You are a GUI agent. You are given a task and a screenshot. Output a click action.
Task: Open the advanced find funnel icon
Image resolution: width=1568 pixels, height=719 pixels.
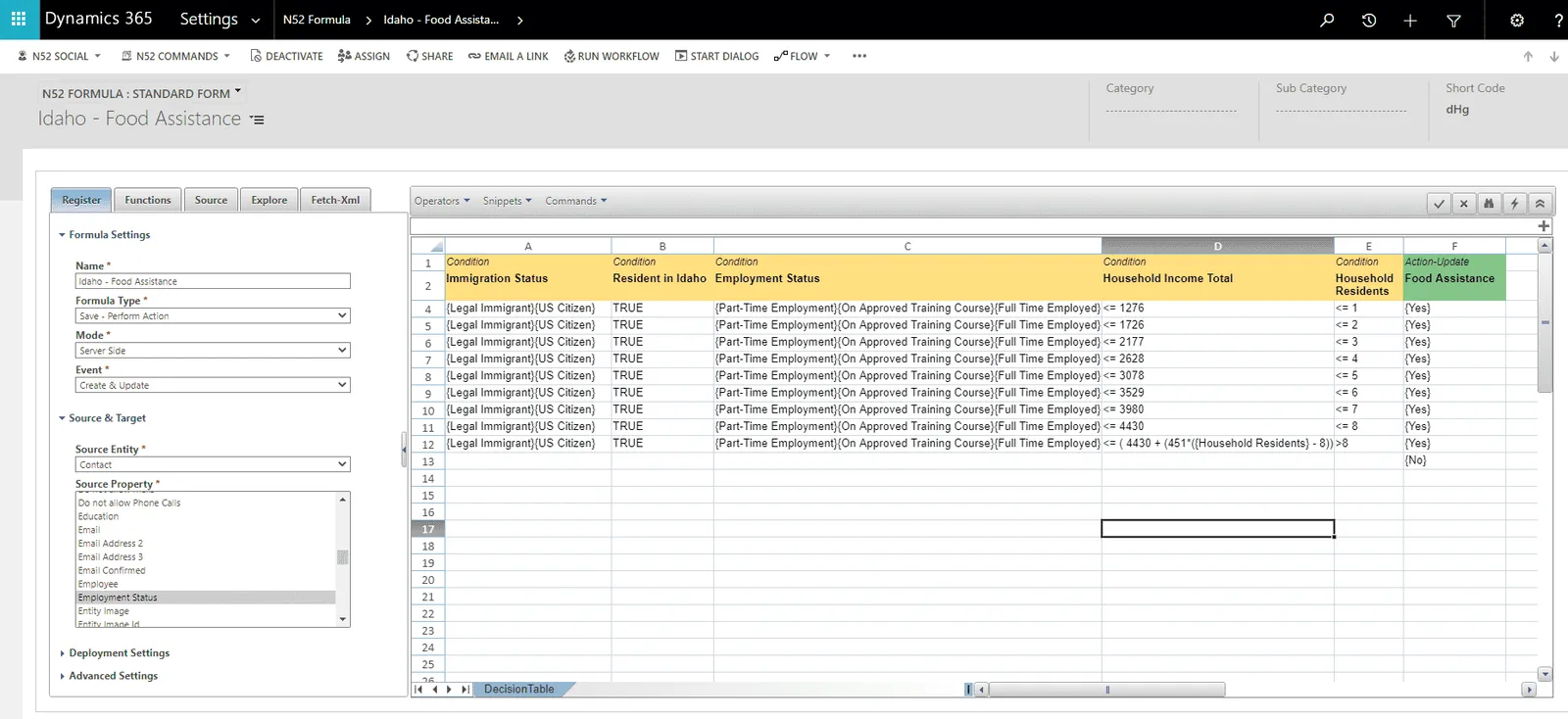click(x=1454, y=20)
